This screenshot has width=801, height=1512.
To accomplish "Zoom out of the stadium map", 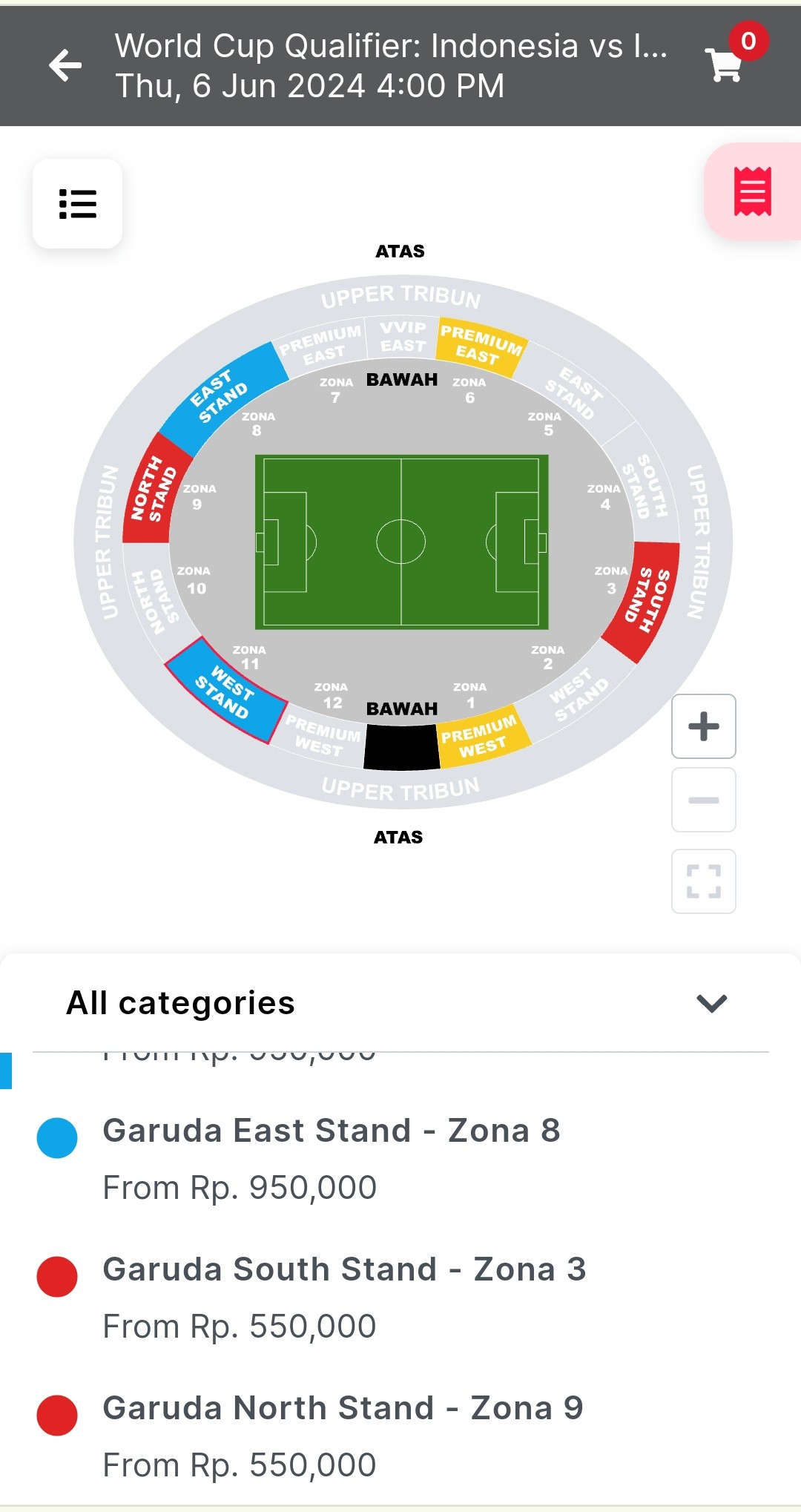I will tap(703, 800).
